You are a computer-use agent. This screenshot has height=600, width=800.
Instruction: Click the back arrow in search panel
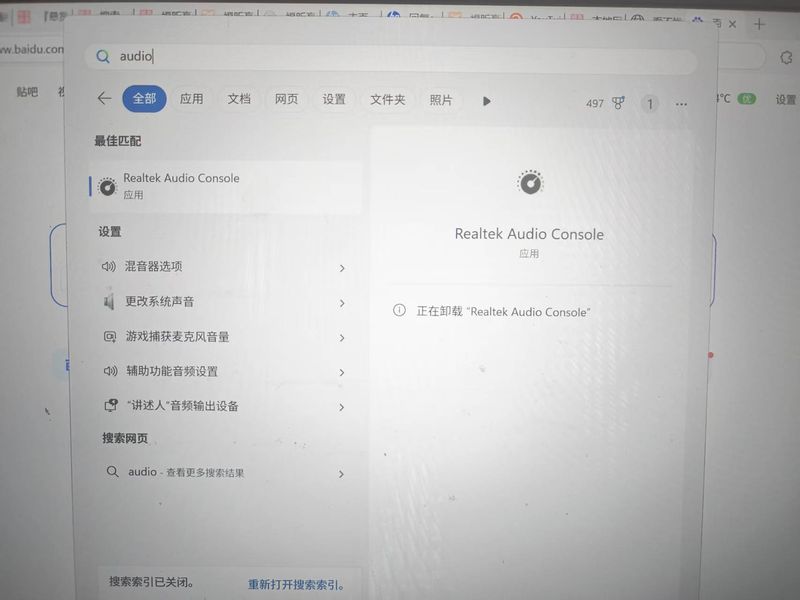[104, 99]
